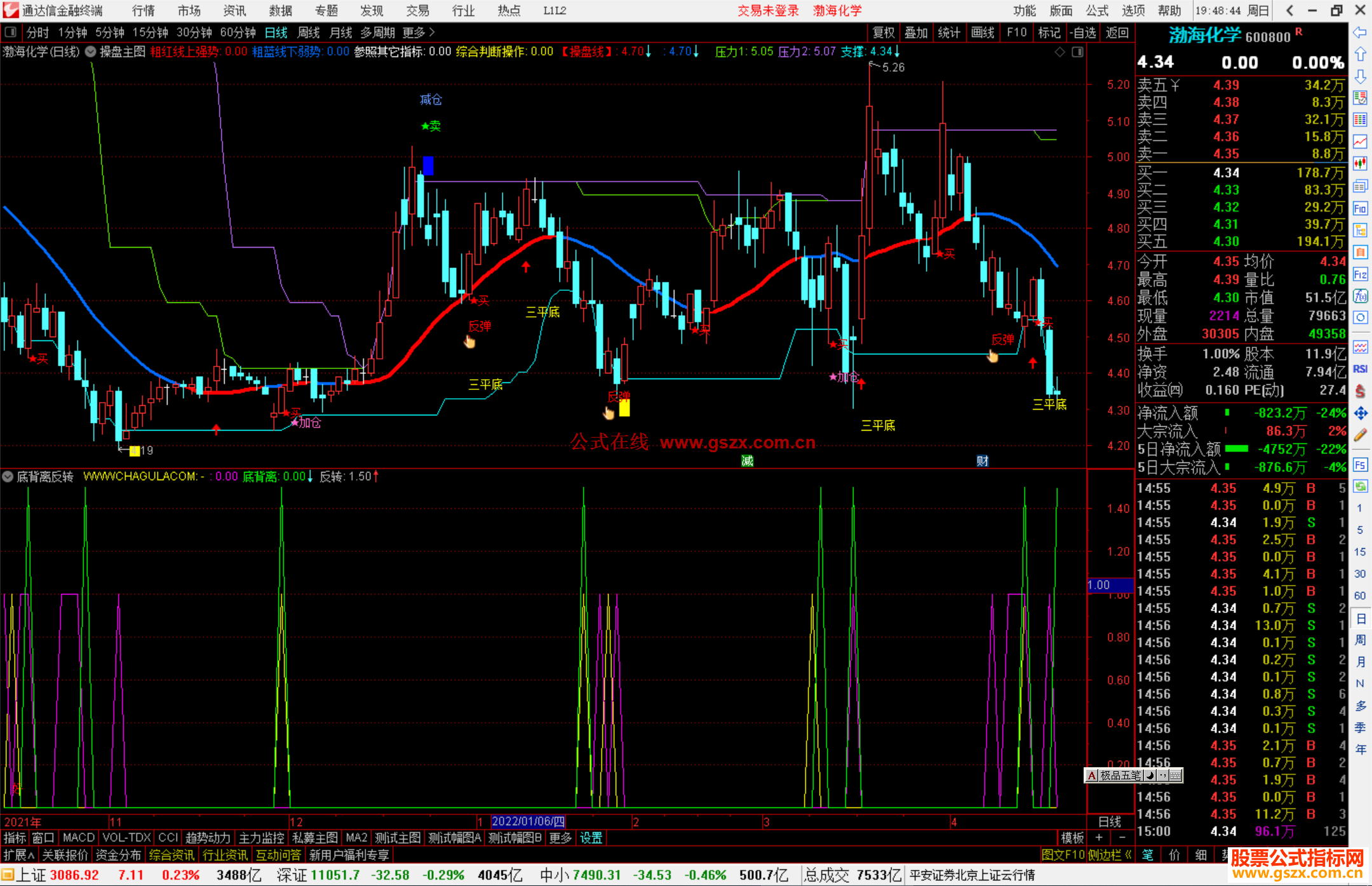This screenshot has width=1372, height=886.
Task: Click the small panel icon at the top-right of the main chart
Action: pyautogui.click(x=1077, y=52)
